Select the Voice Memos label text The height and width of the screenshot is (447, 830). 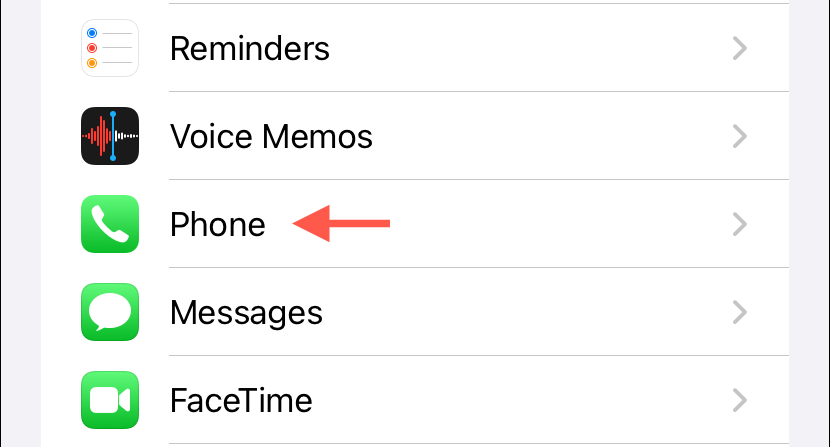271,137
